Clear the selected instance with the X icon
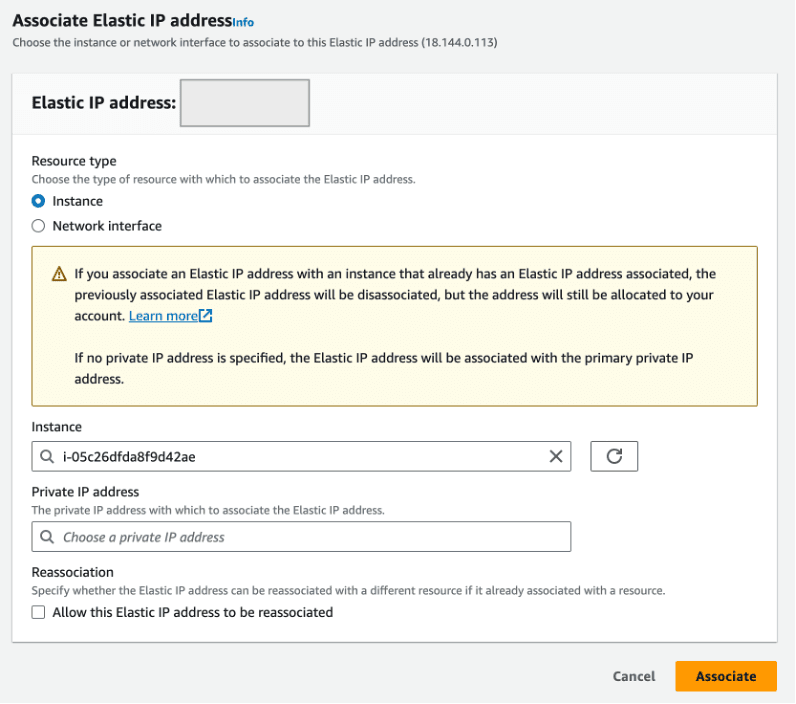Screen dimensions: 796x704 coord(556,457)
